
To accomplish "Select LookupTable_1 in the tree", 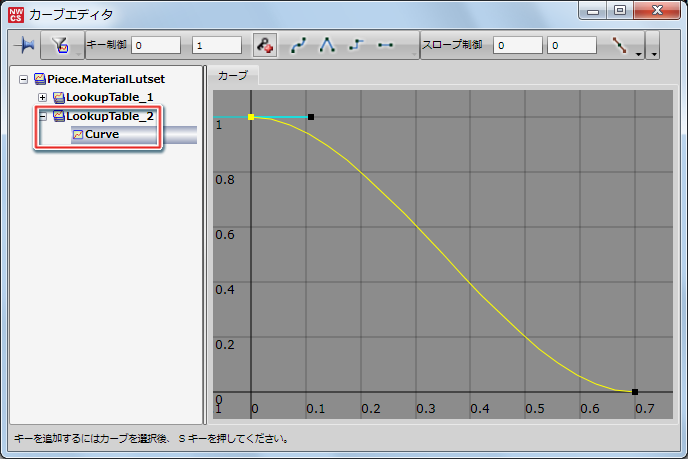I will pos(110,98).
